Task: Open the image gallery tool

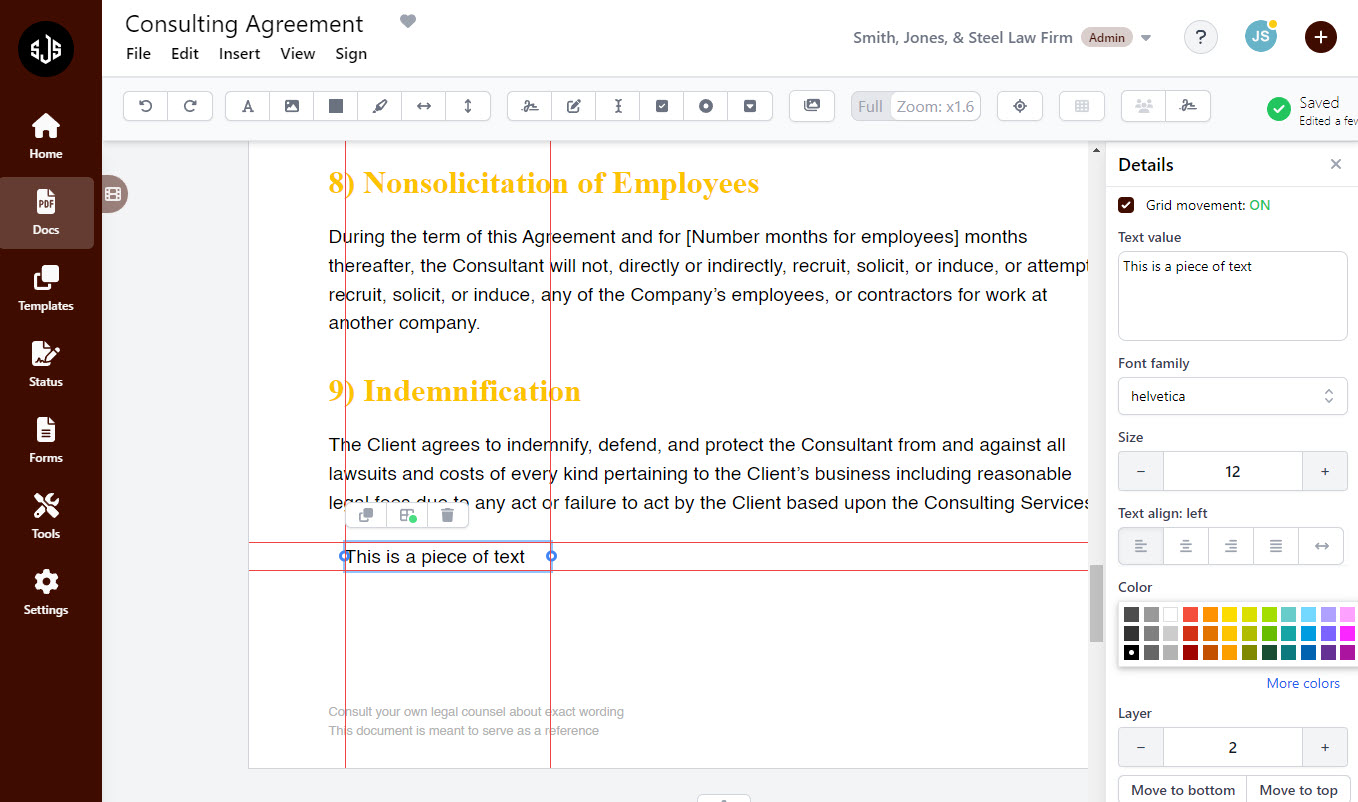Action: click(x=812, y=106)
